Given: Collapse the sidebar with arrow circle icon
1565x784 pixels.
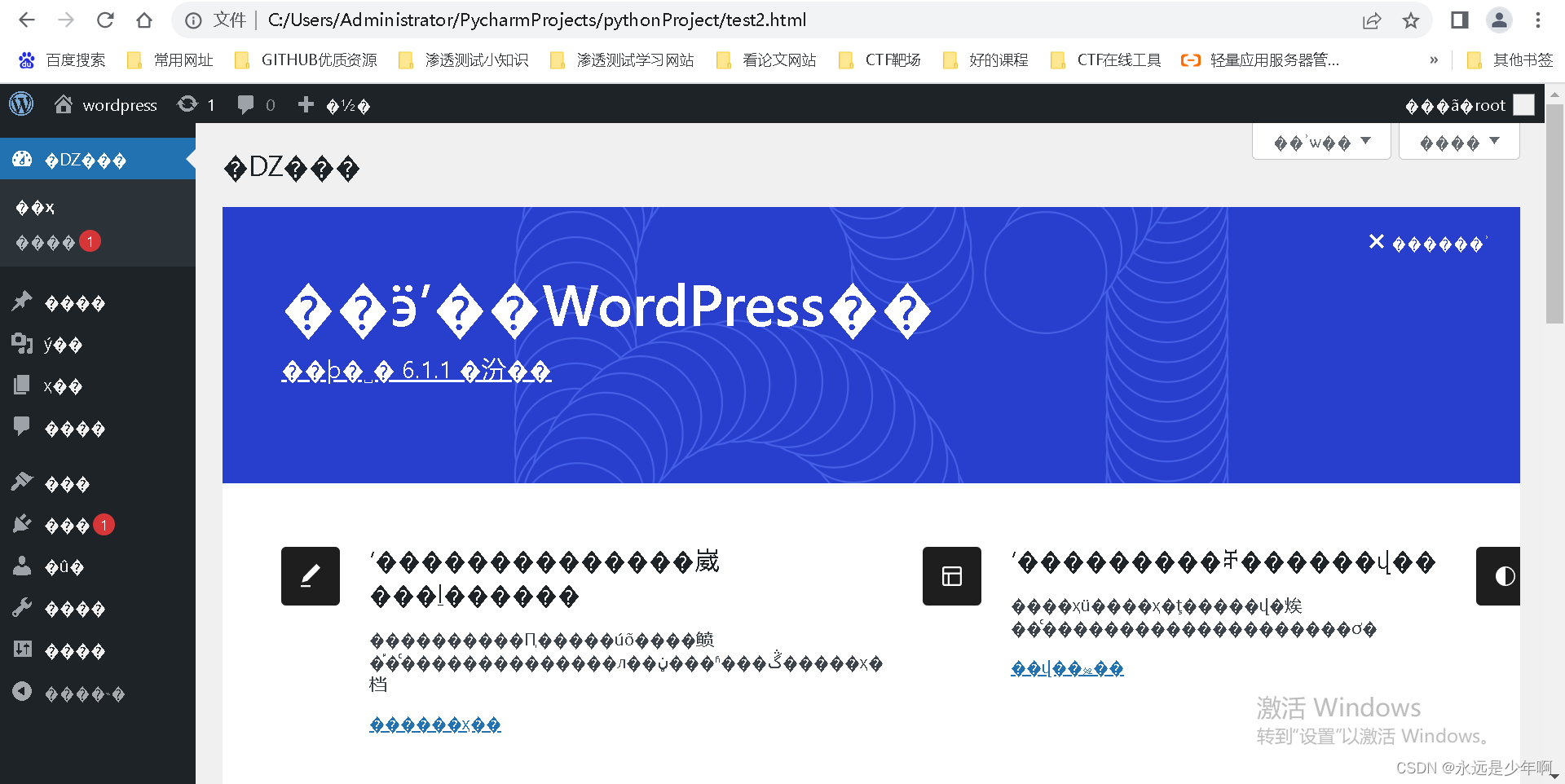Looking at the screenshot, I should 98,694.
